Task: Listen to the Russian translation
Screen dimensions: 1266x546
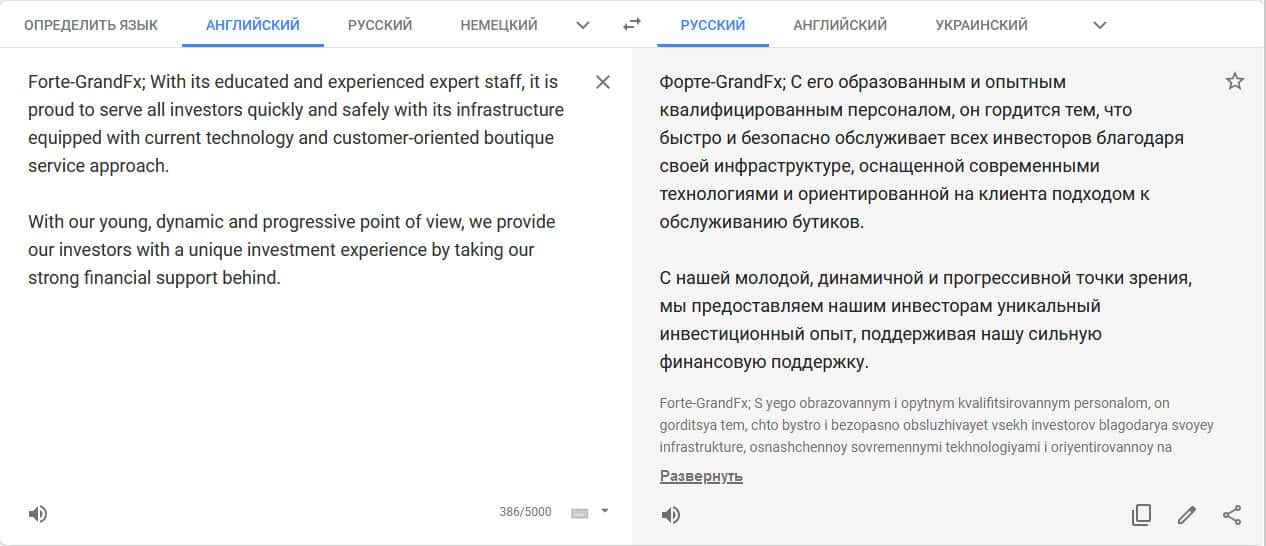Action: point(671,515)
